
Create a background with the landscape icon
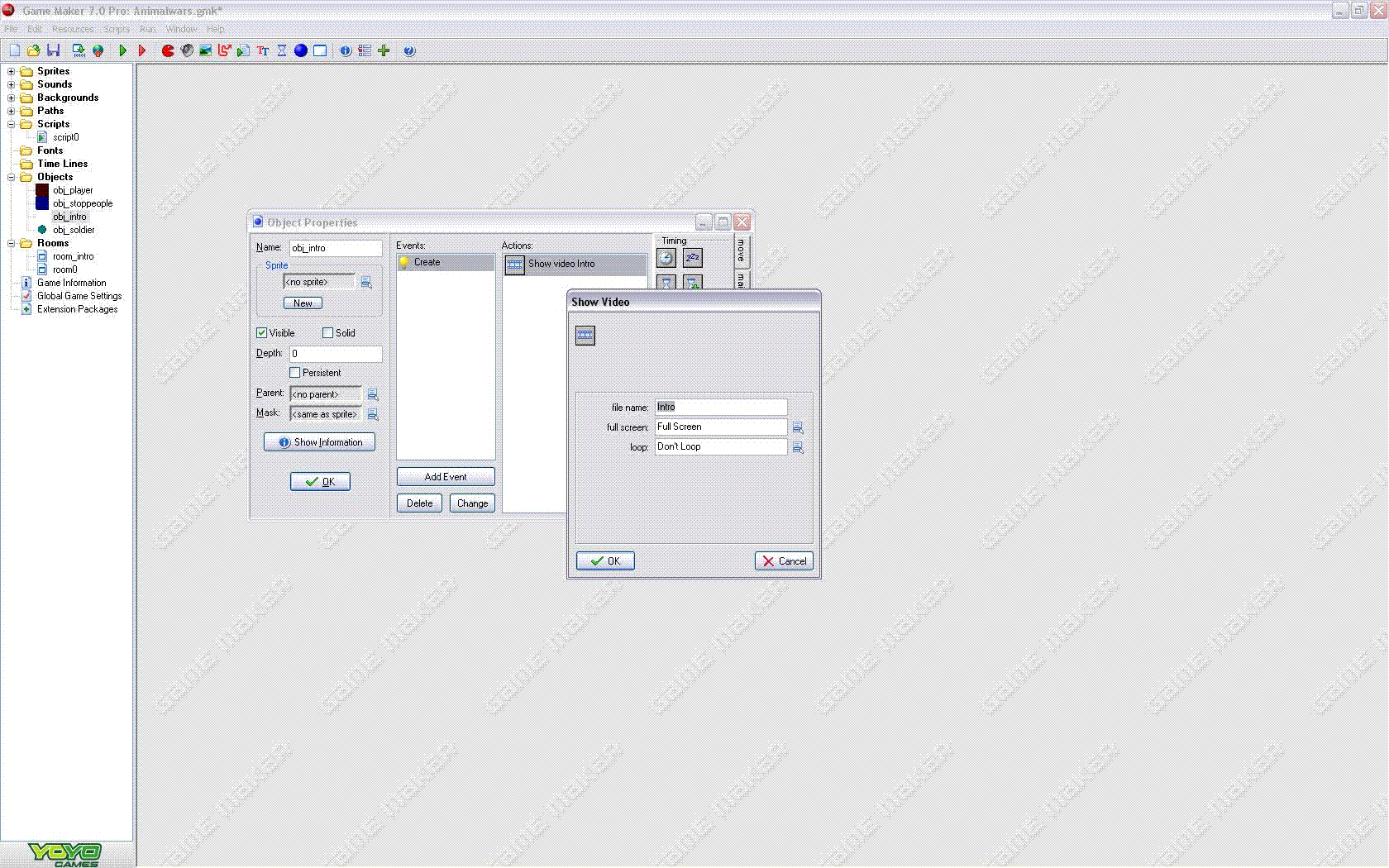[x=206, y=50]
